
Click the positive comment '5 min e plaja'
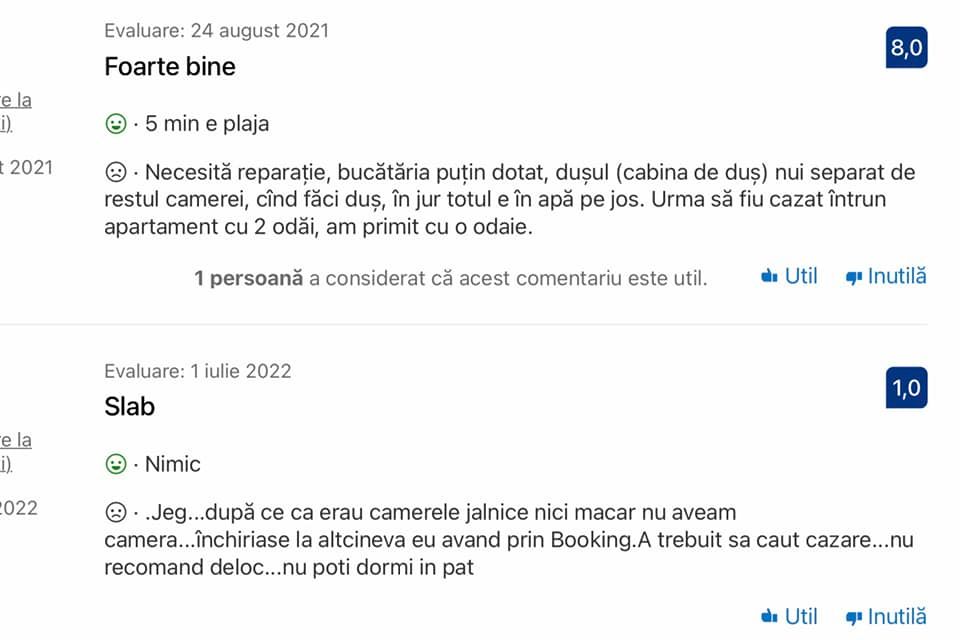click(207, 124)
